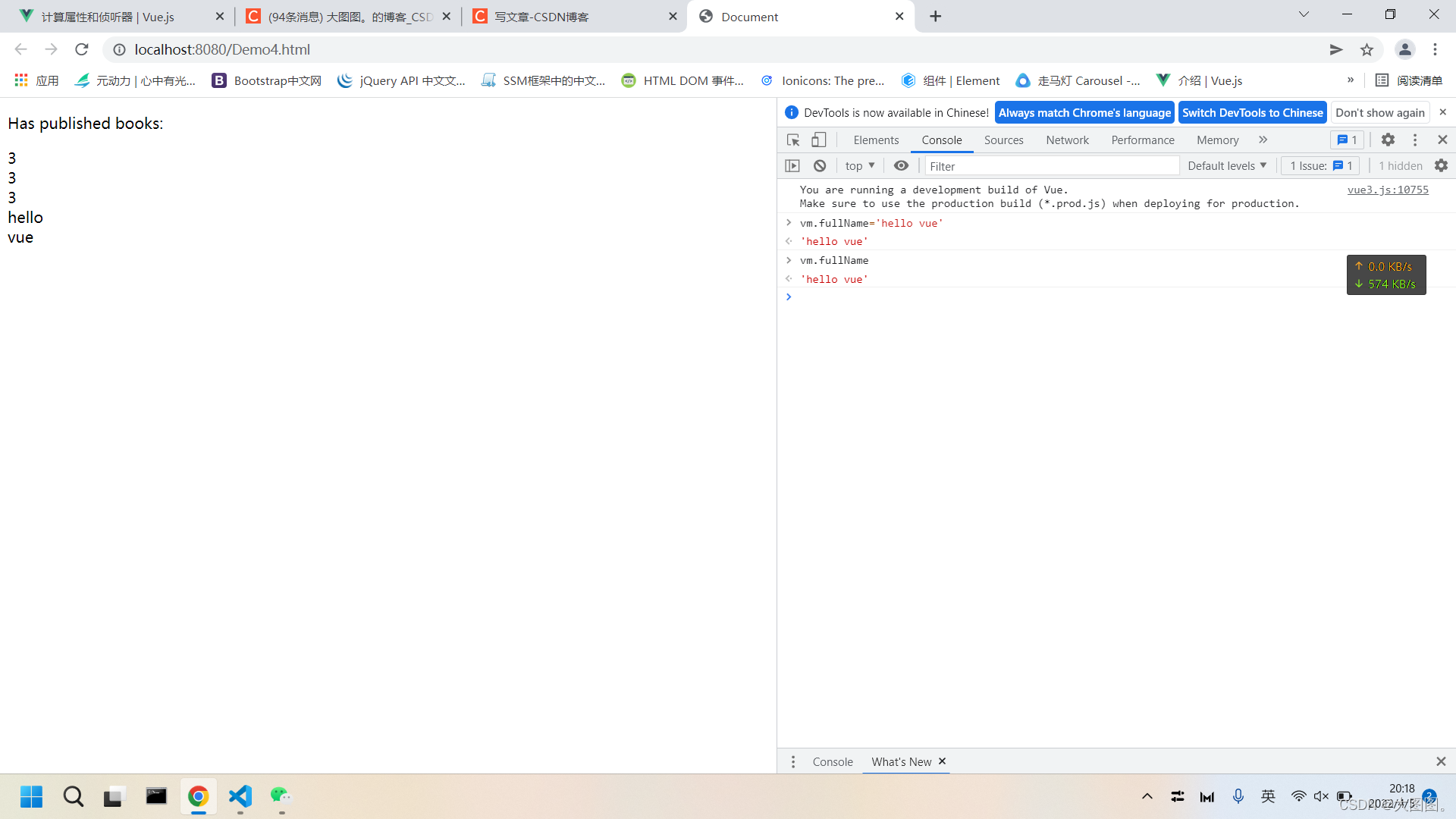Open the vue3.js:10755 source link
1456x819 pixels.
point(1387,190)
